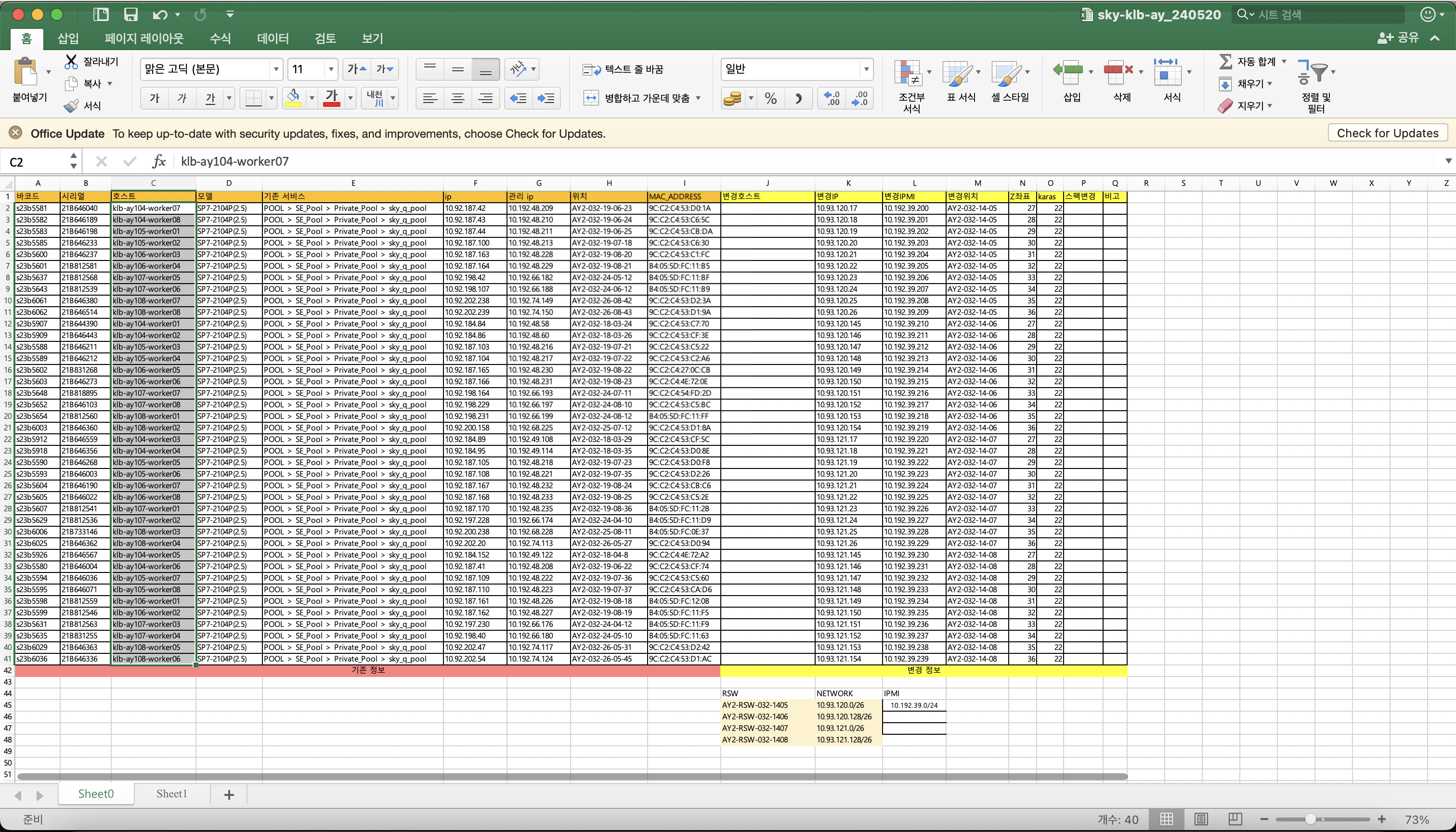
Task: Decrease font size with 가▼ button
Action: (x=385, y=69)
